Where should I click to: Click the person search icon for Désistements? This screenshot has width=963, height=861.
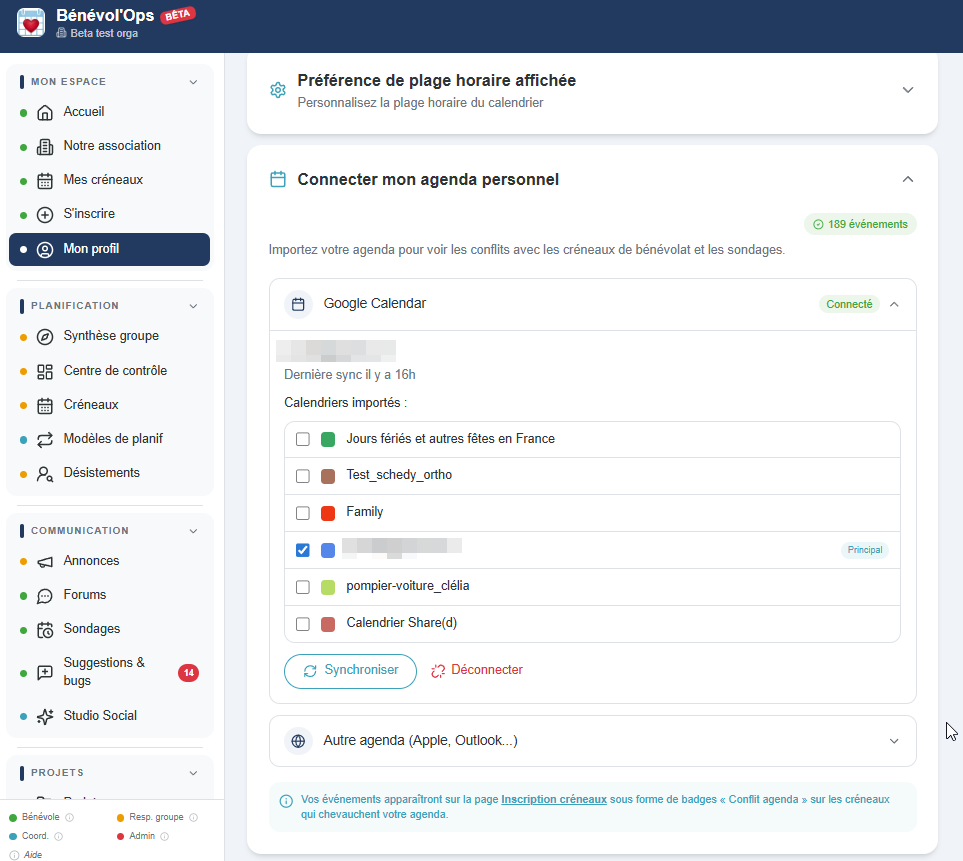click(x=45, y=474)
